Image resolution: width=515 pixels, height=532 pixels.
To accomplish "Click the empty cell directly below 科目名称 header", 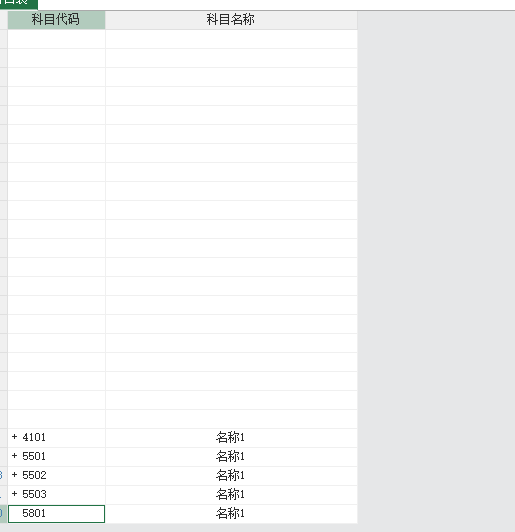I will [231, 39].
